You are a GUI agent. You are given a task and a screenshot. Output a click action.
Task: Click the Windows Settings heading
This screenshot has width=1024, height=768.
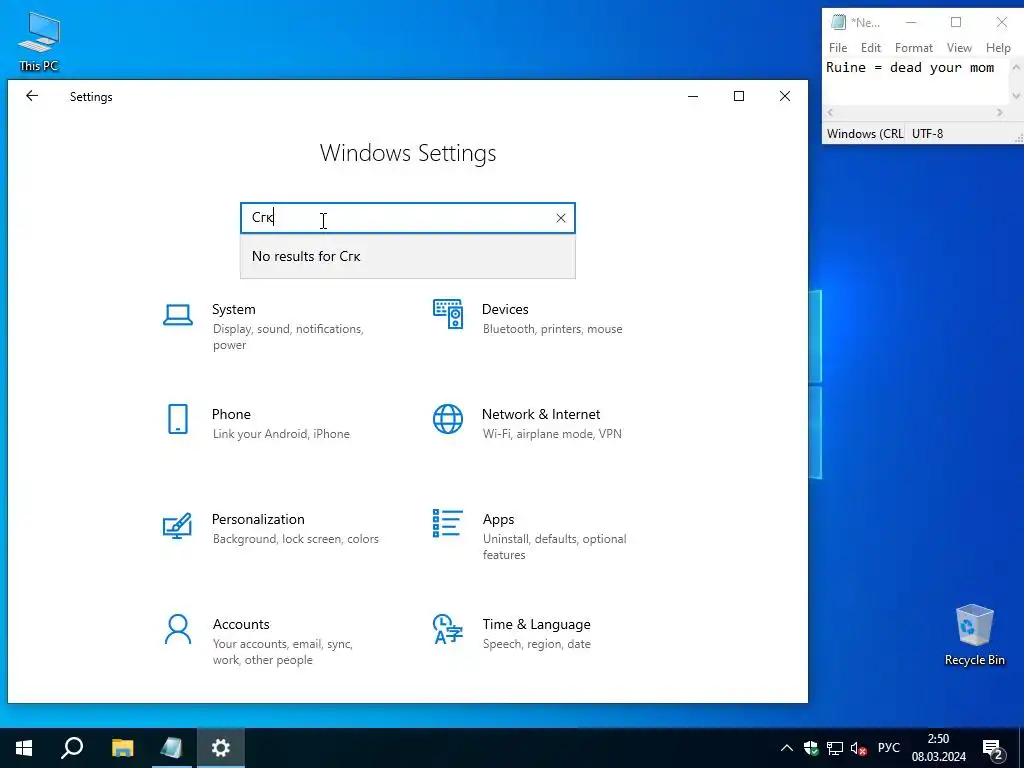click(408, 153)
